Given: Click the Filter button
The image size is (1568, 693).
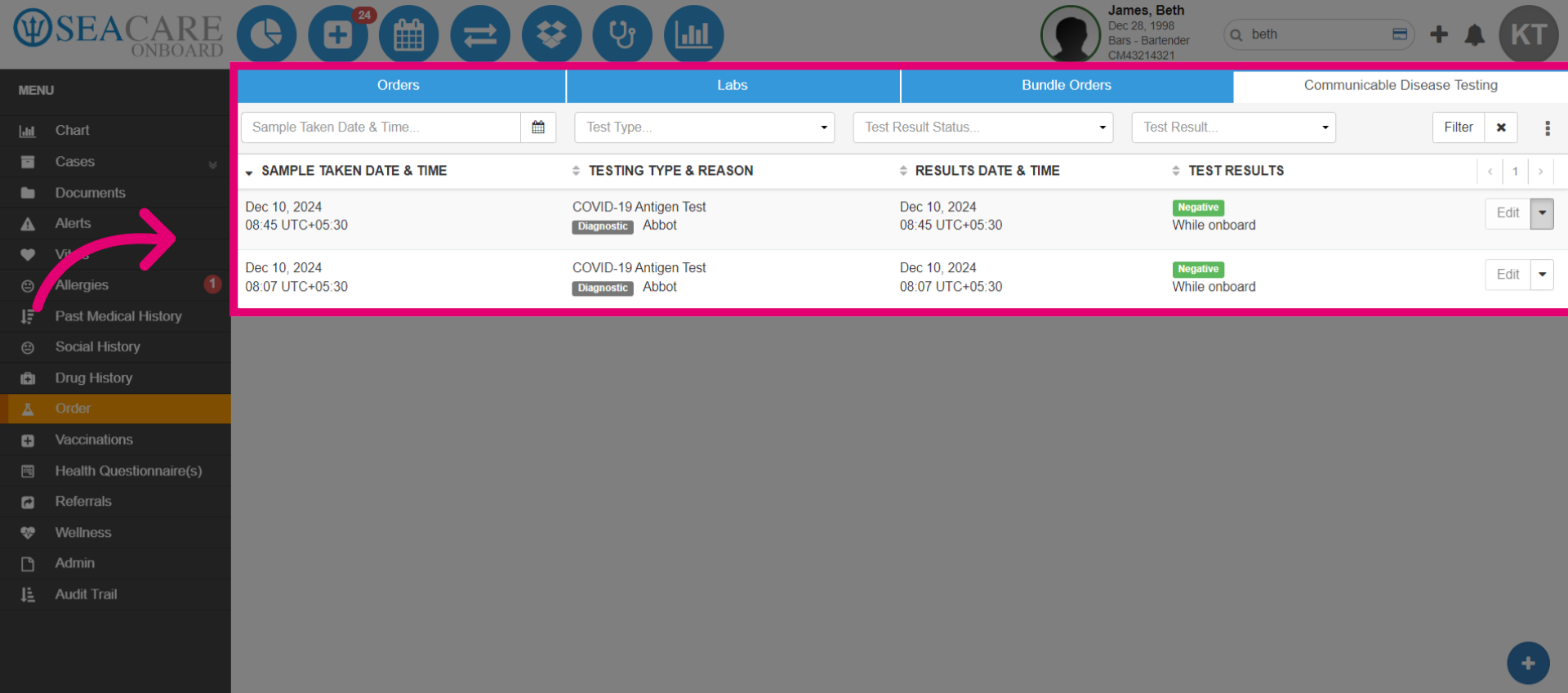Looking at the screenshot, I should (x=1459, y=127).
